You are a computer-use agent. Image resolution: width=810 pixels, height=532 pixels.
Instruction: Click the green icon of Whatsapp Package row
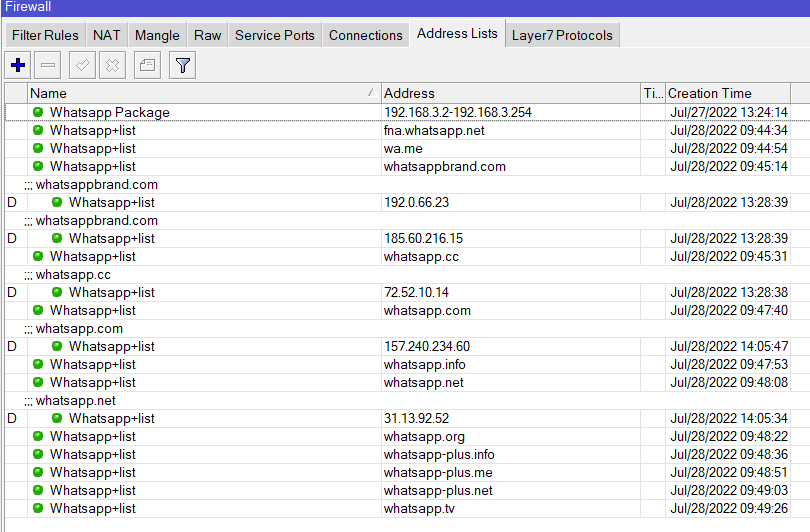pos(38,112)
